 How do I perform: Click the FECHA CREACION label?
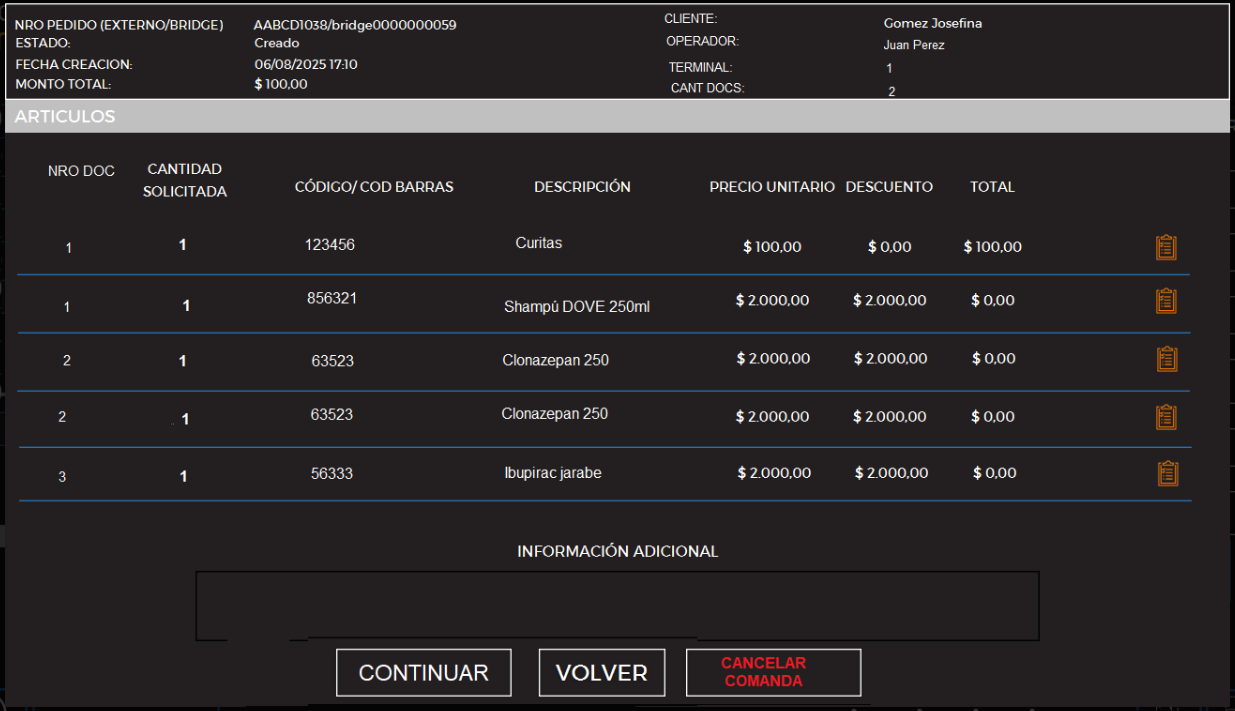point(74,64)
